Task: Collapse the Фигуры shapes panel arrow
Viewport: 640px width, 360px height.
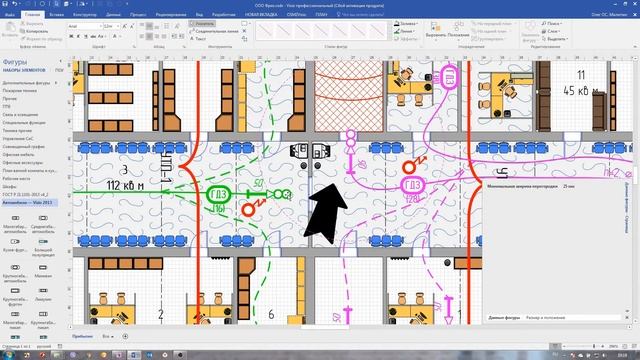Action: click(60, 62)
